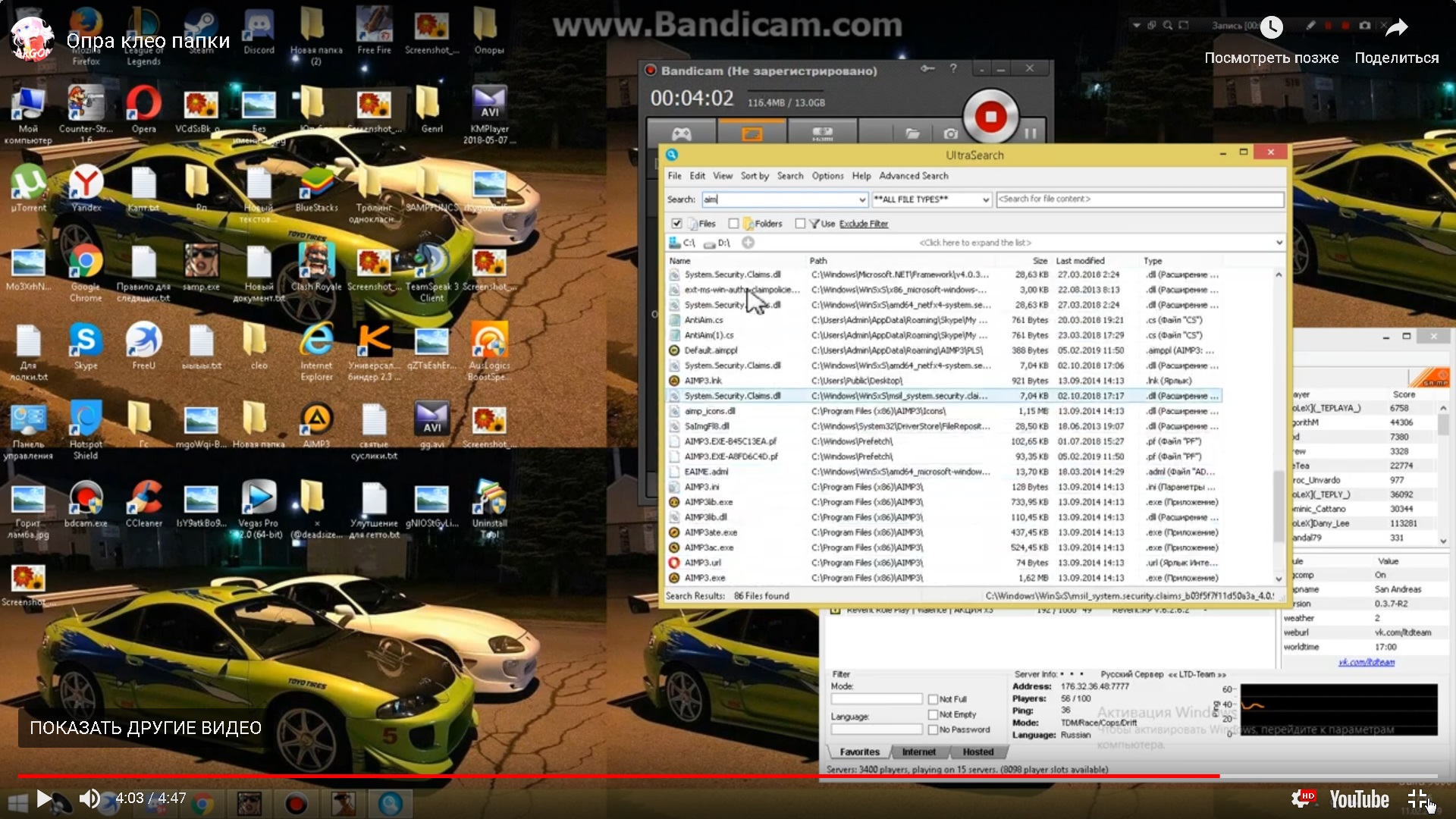This screenshot has width=1456, height=819.
Task: Seek on the YouTube red progress bar
Action: click(x=619, y=776)
